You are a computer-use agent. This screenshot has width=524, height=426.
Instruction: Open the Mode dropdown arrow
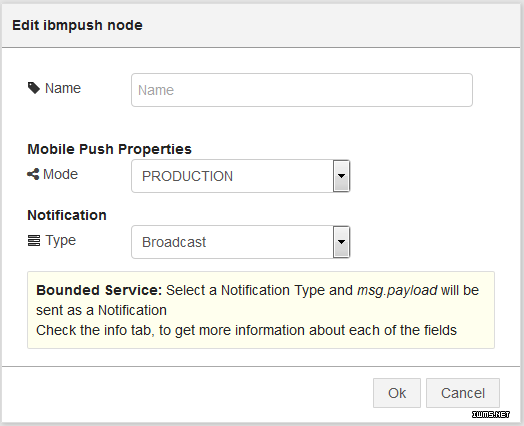tap(341, 176)
